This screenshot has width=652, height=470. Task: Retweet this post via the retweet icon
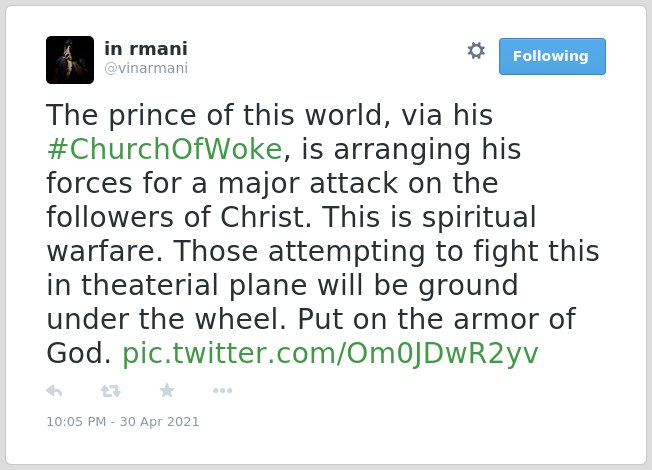point(111,391)
